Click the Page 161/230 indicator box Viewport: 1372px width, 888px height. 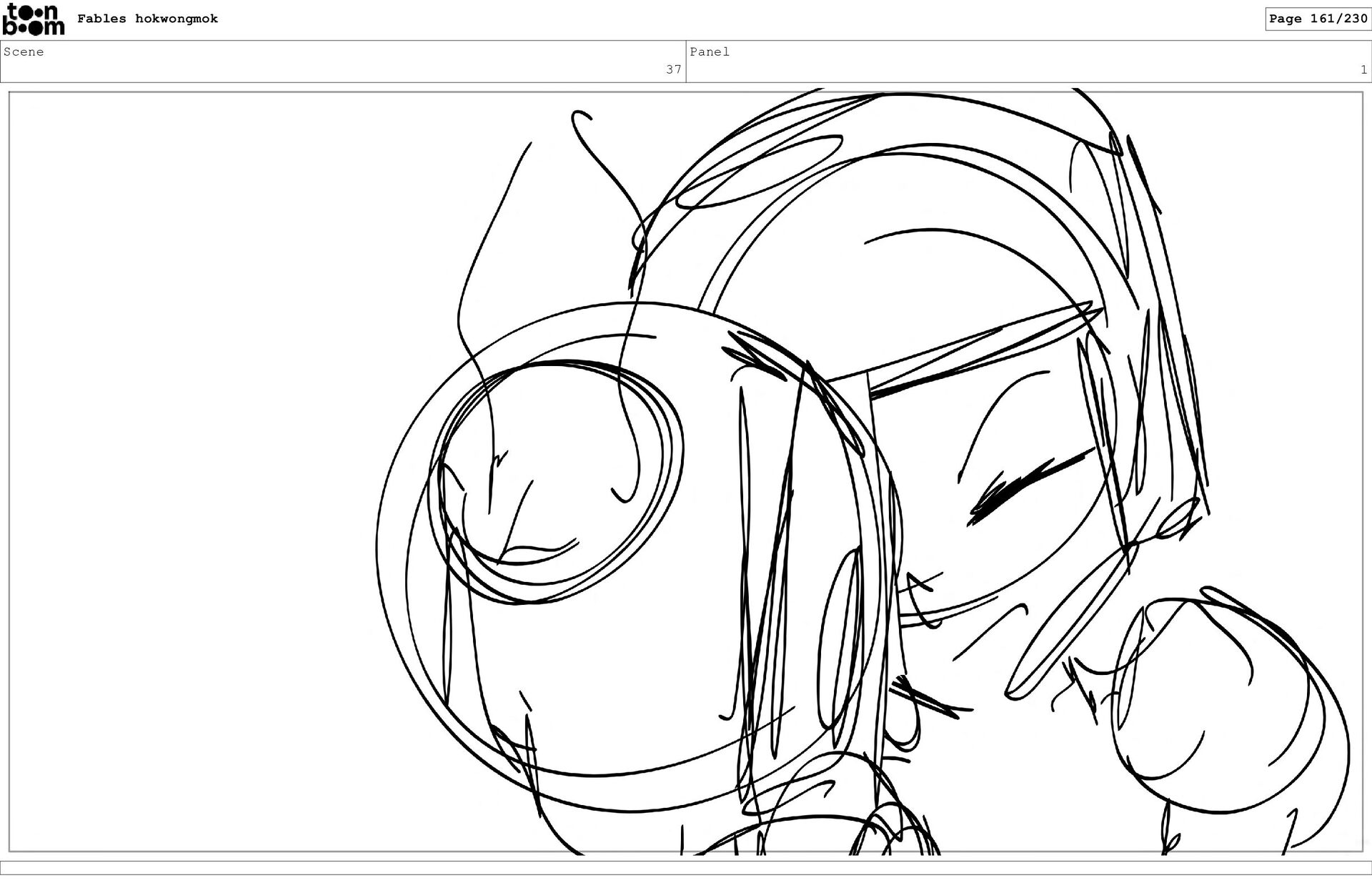[x=1318, y=19]
